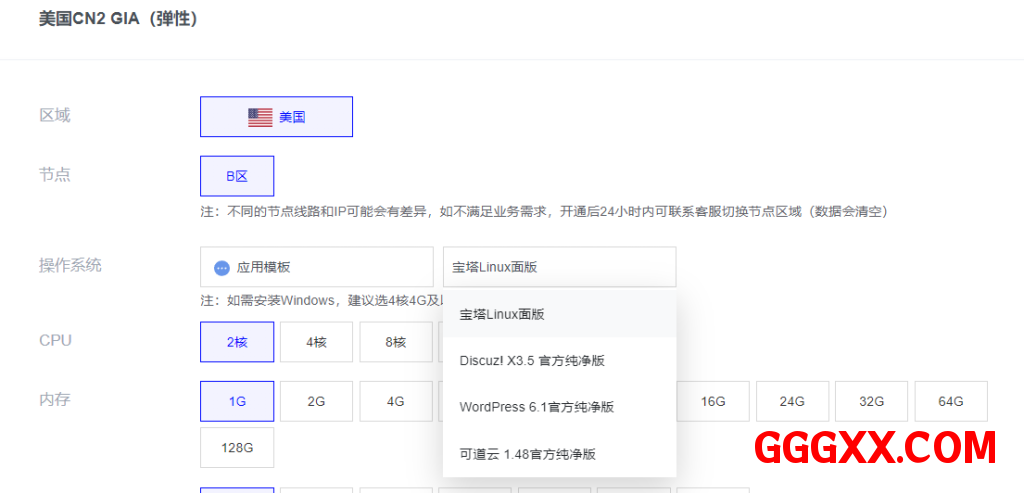Pick the 16G memory option
This screenshot has height=493, width=1024.
tap(713, 401)
